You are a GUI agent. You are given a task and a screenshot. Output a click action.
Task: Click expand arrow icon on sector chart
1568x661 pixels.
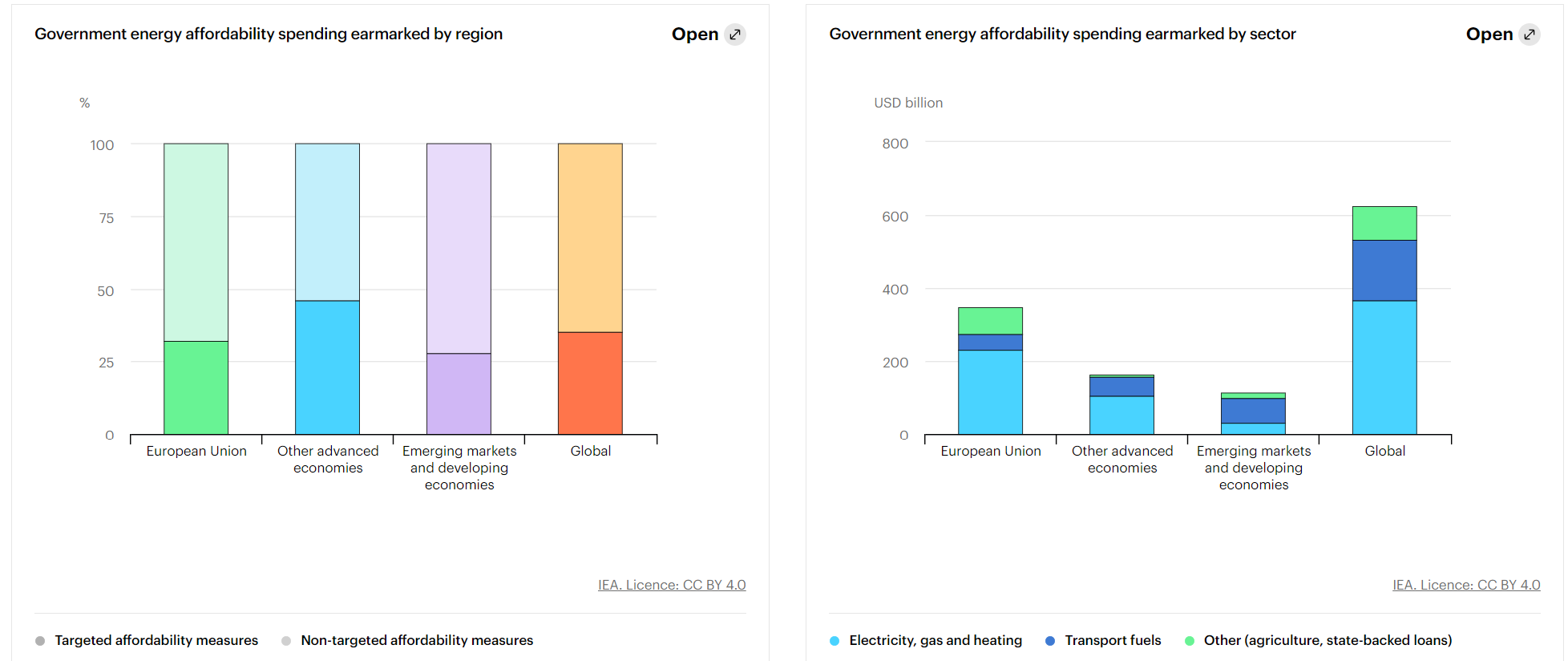click(x=1529, y=34)
